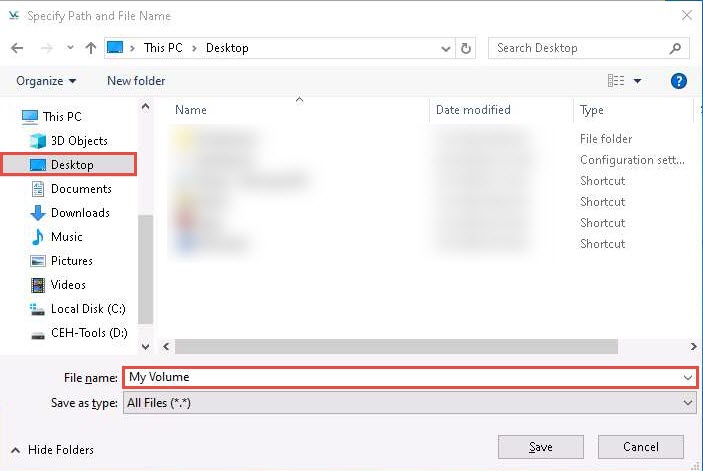This screenshot has width=703, height=471.
Task: Click the search magnifier icon
Action: click(677, 48)
